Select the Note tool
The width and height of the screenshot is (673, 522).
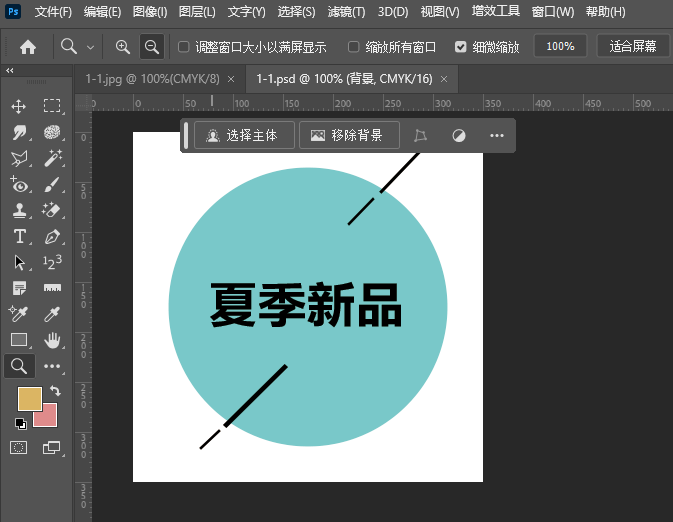click(19, 288)
